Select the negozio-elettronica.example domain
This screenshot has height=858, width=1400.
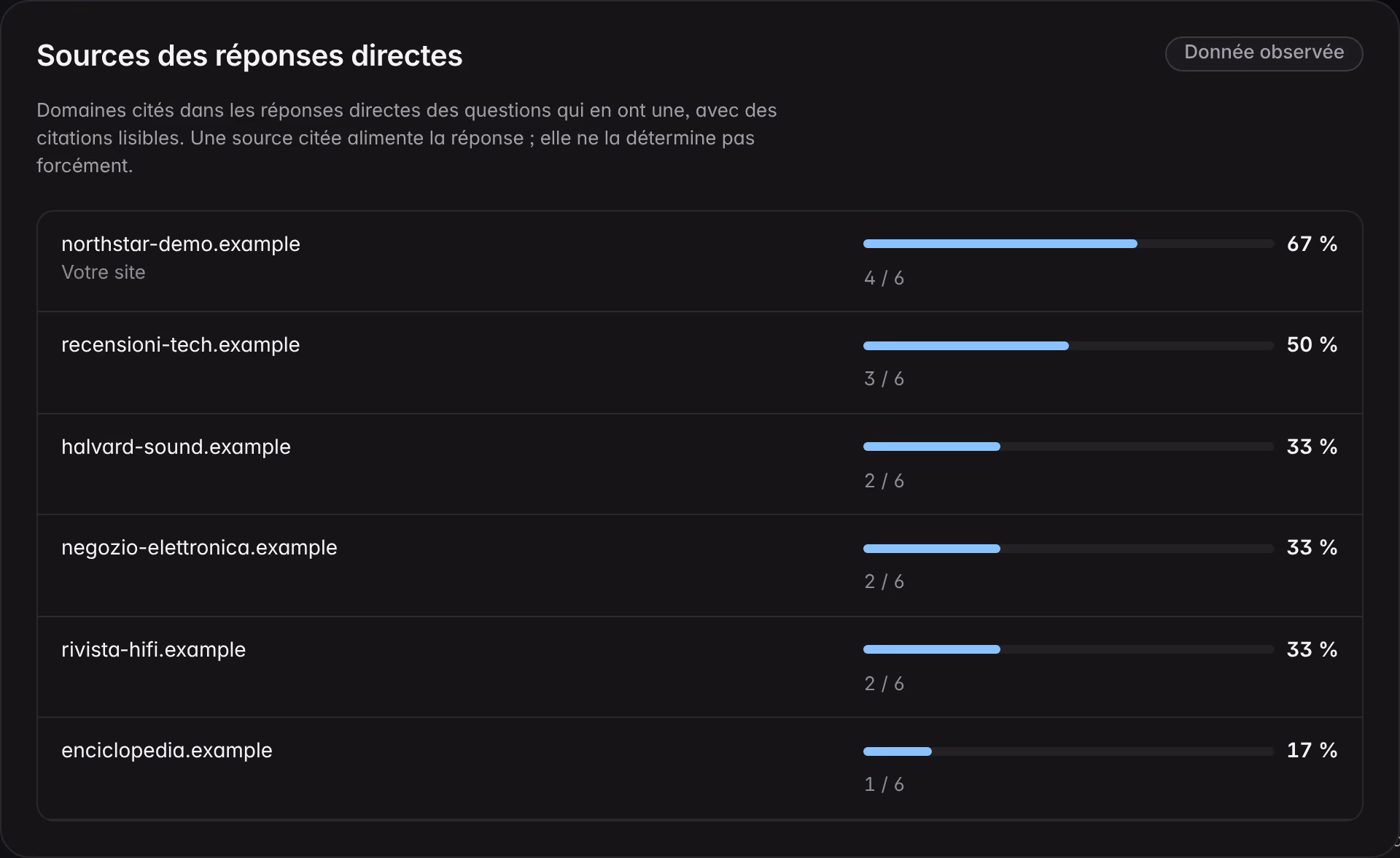[x=199, y=547]
